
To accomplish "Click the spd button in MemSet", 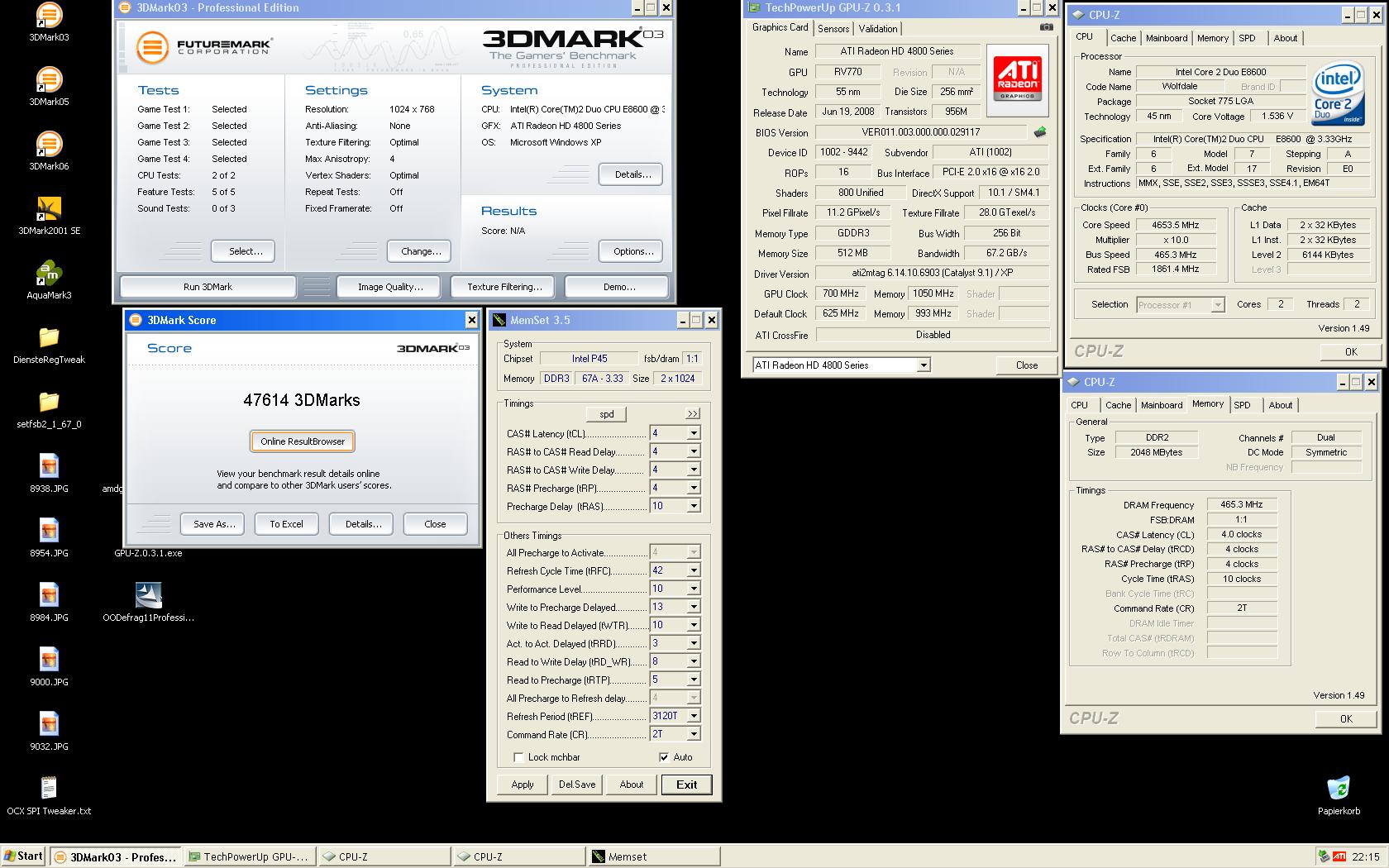I will [x=607, y=414].
